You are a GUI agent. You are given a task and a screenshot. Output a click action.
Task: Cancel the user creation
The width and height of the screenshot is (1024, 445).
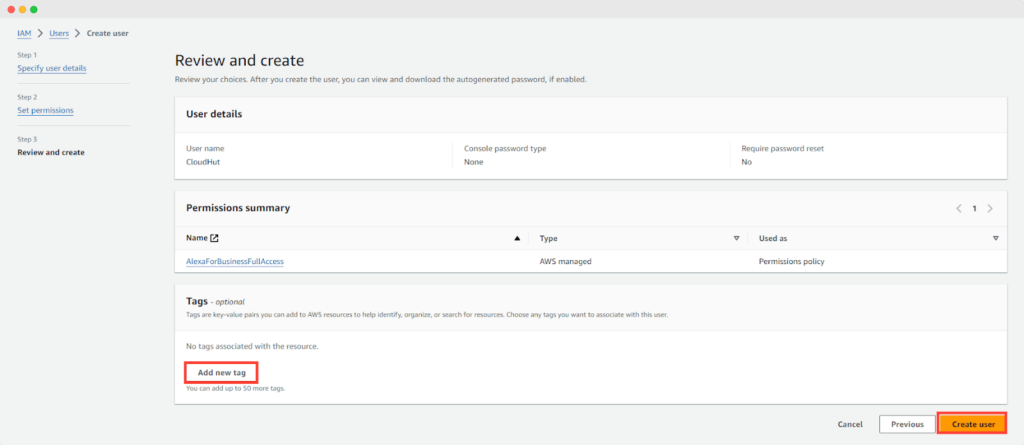850,425
